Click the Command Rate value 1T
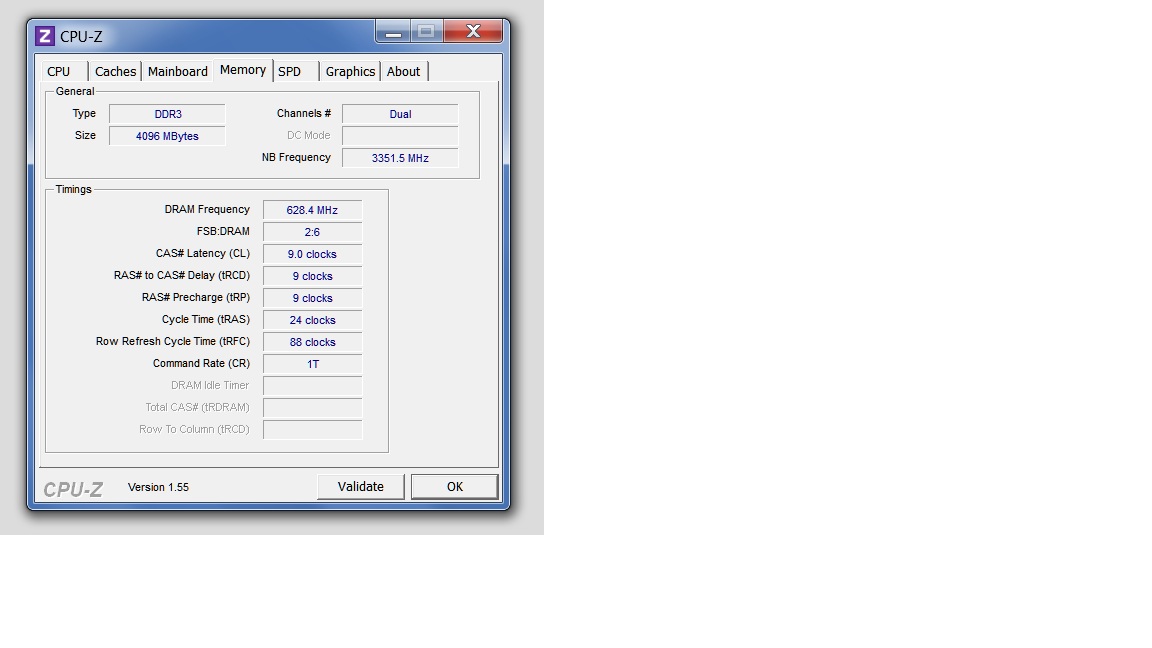 click(312, 364)
